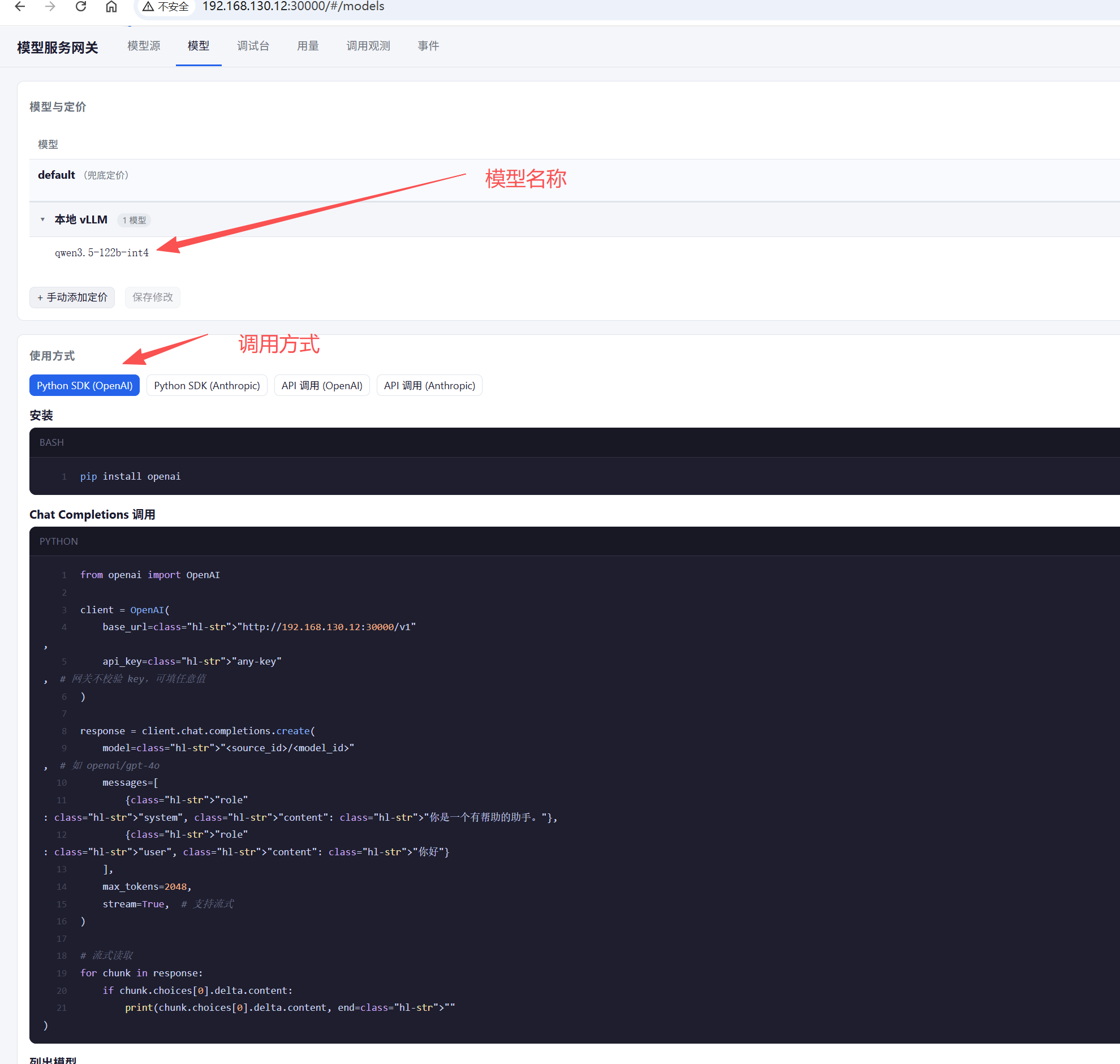Click the 1 模型 count badge
This screenshot has width=1120, height=1064.
[134, 220]
